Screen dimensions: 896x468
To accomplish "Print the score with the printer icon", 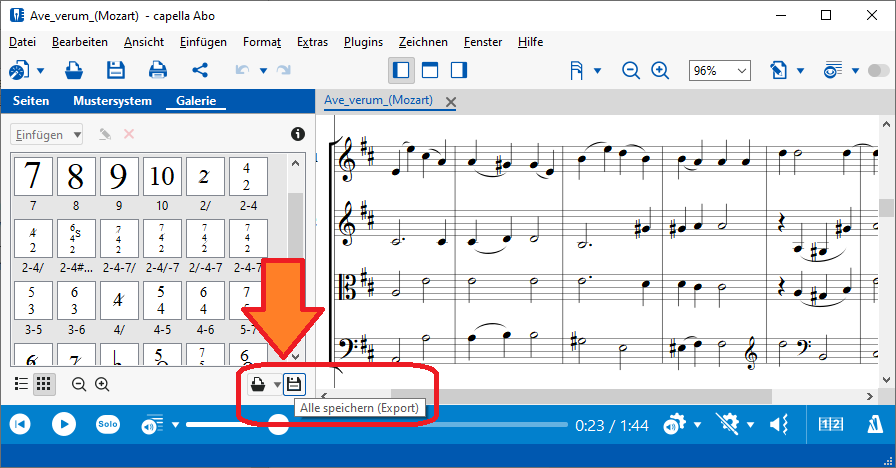I will (x=158, y=70).
